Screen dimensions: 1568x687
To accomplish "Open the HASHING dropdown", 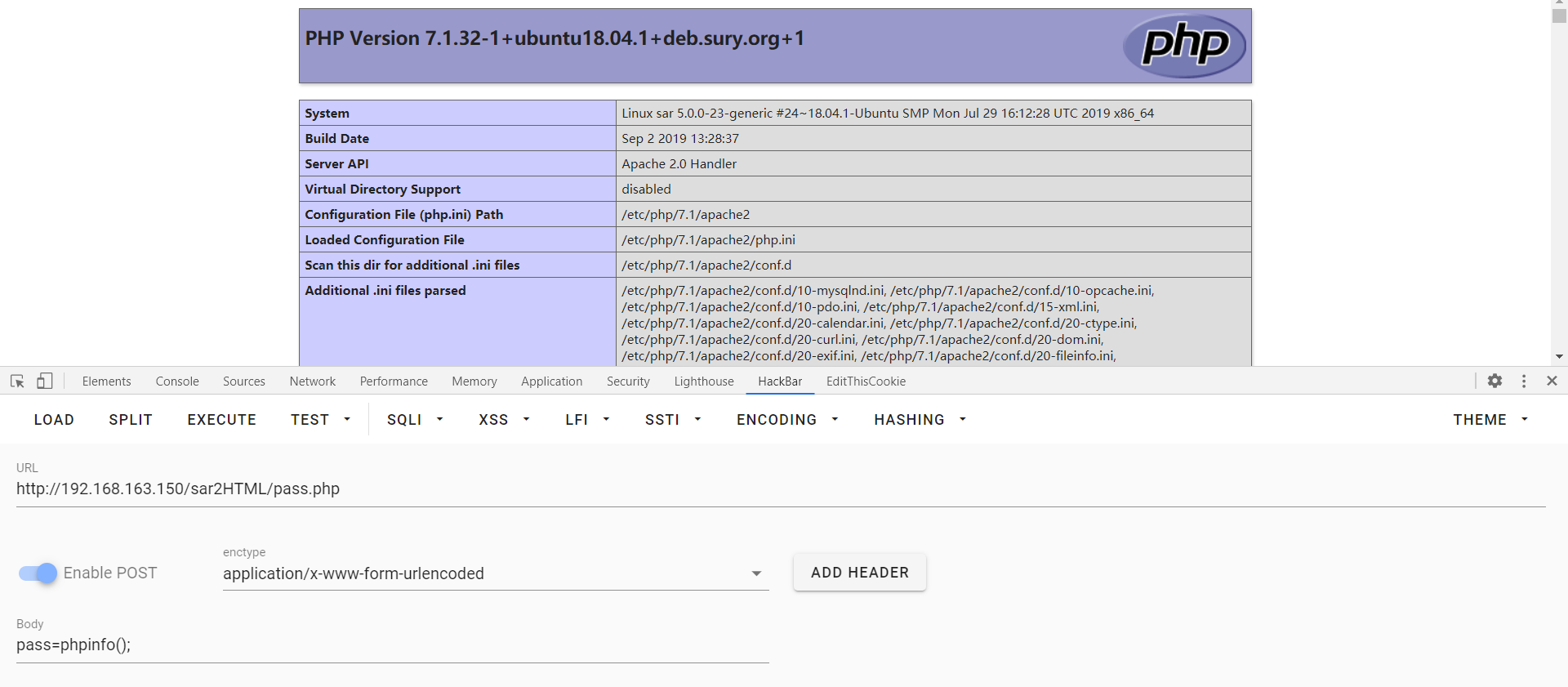I will [x=920, y=419].
